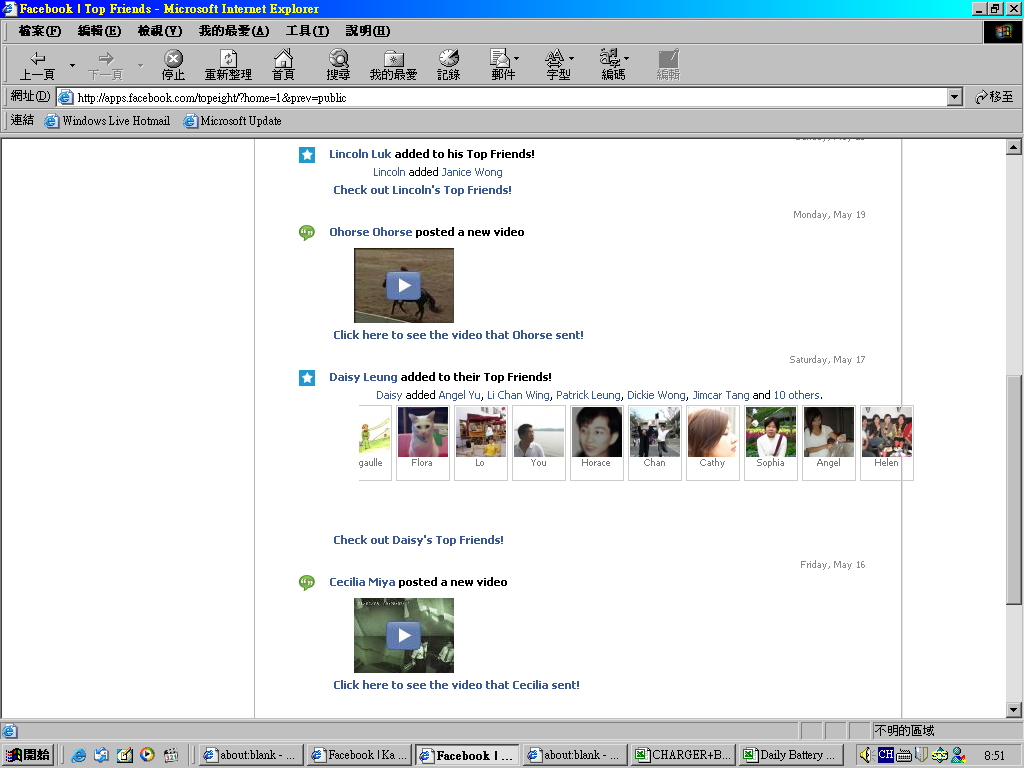Image resolution: width=1024 pixels, height=768 pixels.
Task: Switch to 'Facebook | Ka...' taskbar window
Action: click(x=360, y=755)
